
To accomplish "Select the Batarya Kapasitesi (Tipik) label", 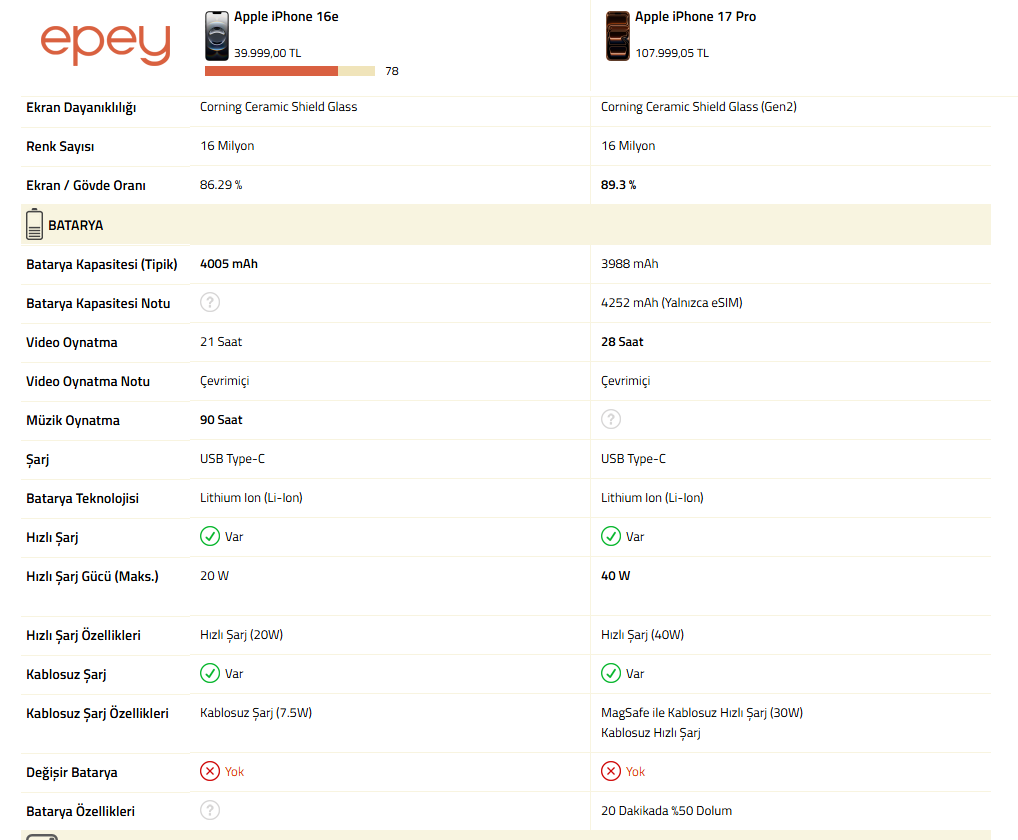I will tap(101, 264).
